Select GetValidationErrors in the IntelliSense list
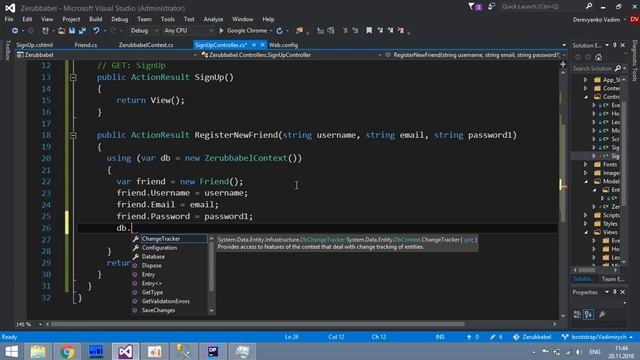The width and height of the screenshot is (640, 360). [166, 301]
